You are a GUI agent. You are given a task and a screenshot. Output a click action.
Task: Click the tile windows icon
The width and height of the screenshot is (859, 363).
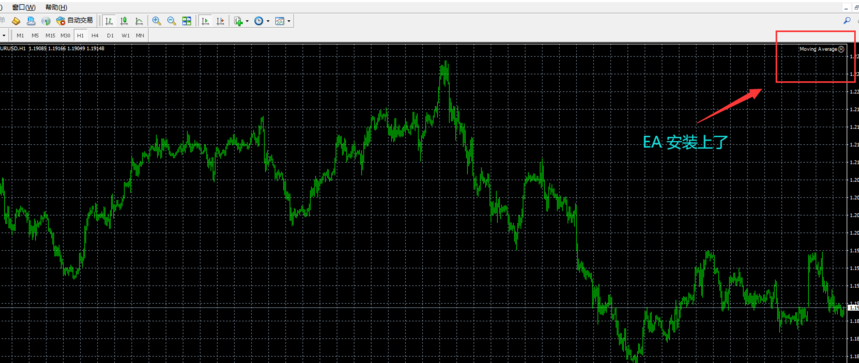(187, 21)
